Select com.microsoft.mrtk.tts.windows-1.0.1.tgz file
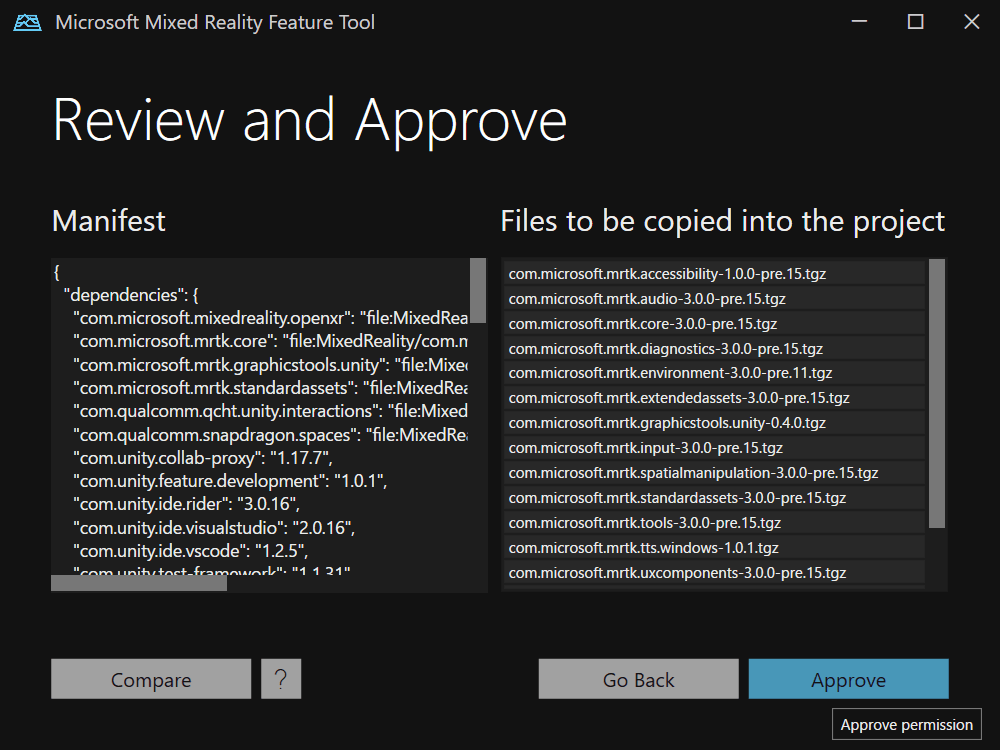 click(714, 547)
